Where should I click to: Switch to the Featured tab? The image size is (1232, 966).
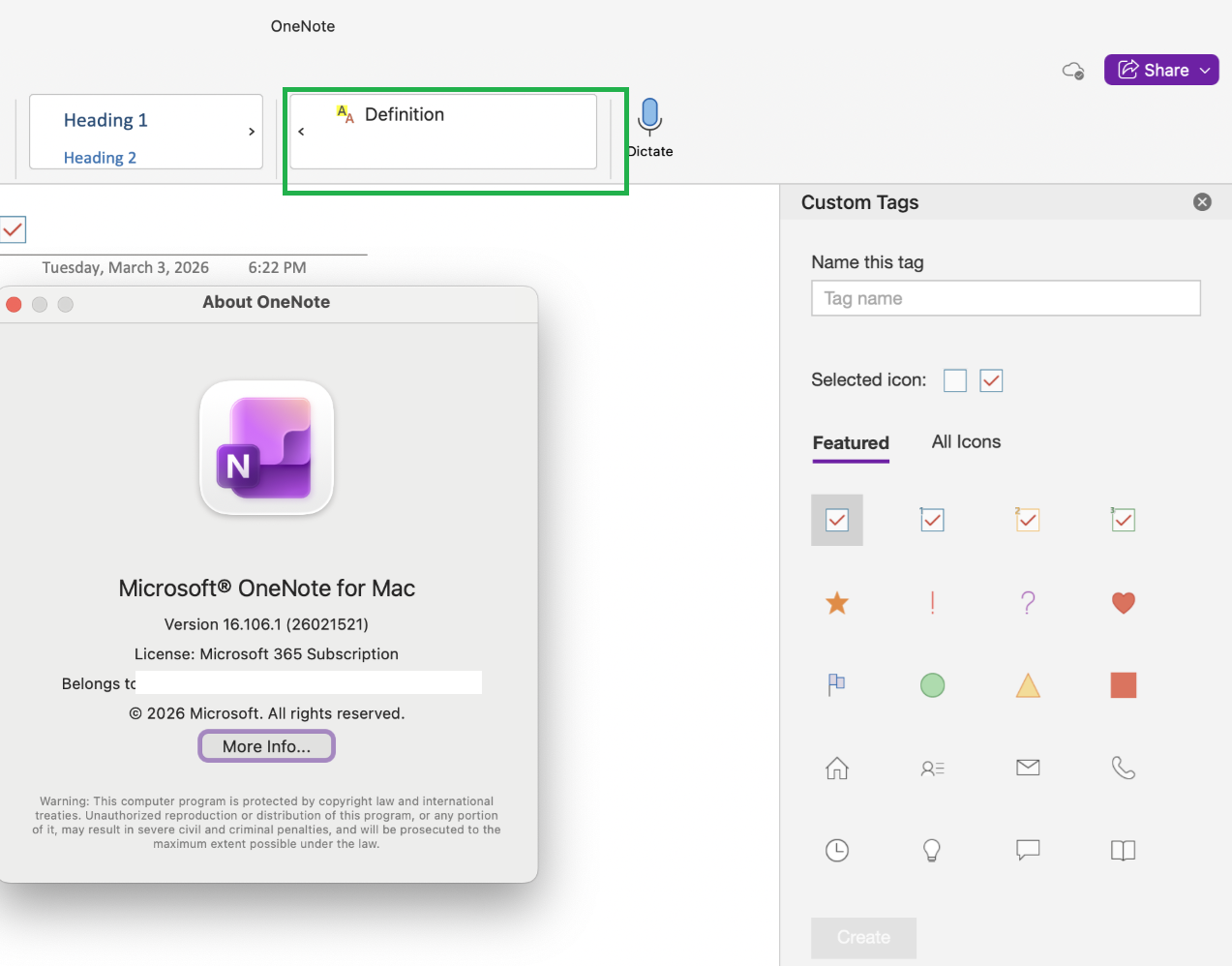[851, 442]
